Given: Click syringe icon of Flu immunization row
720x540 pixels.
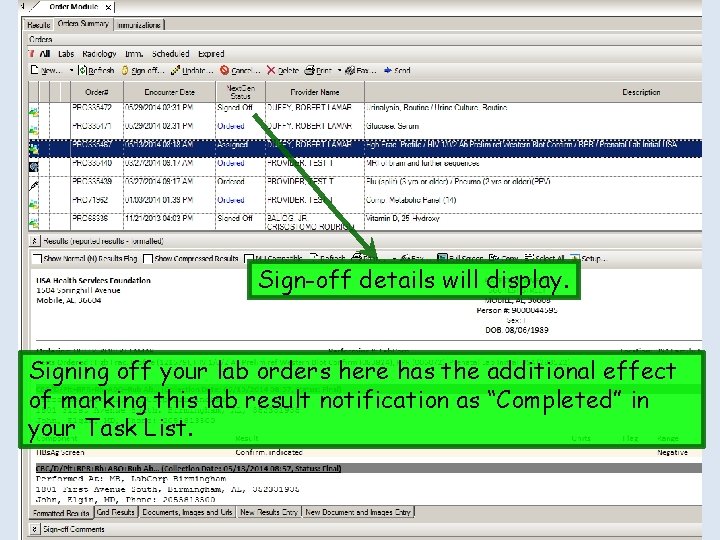Looking at the screenshot, I should point(34,186).
